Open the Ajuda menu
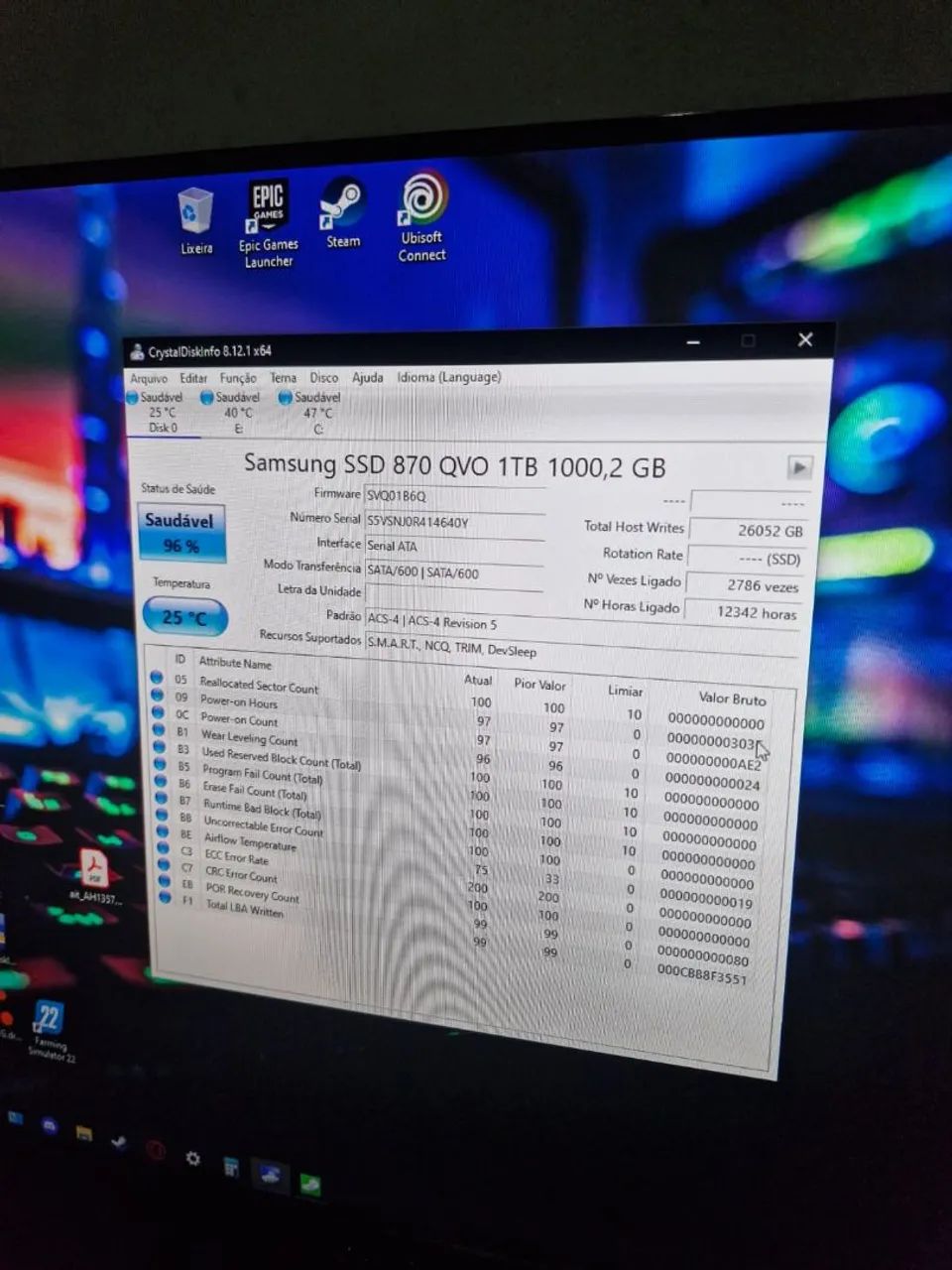Image resolution: width=952 pixels, height=1270 pixels. coord(368,377)
